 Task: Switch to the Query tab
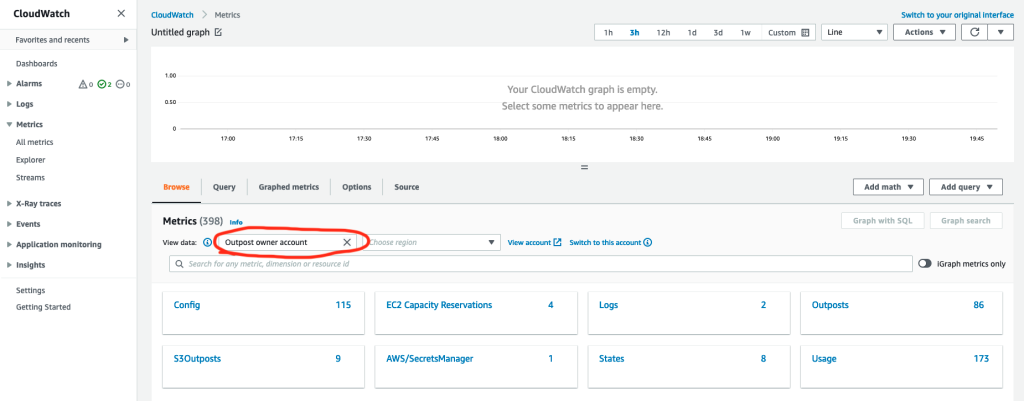point(224,187)
